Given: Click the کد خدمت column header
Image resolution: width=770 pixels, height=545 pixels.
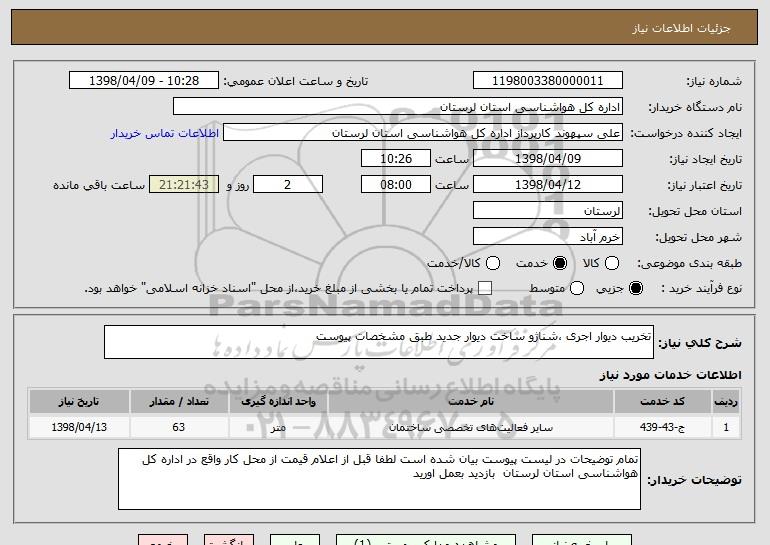Looking at the screenshot, I should pyautogui.click(x=662, y=402).
